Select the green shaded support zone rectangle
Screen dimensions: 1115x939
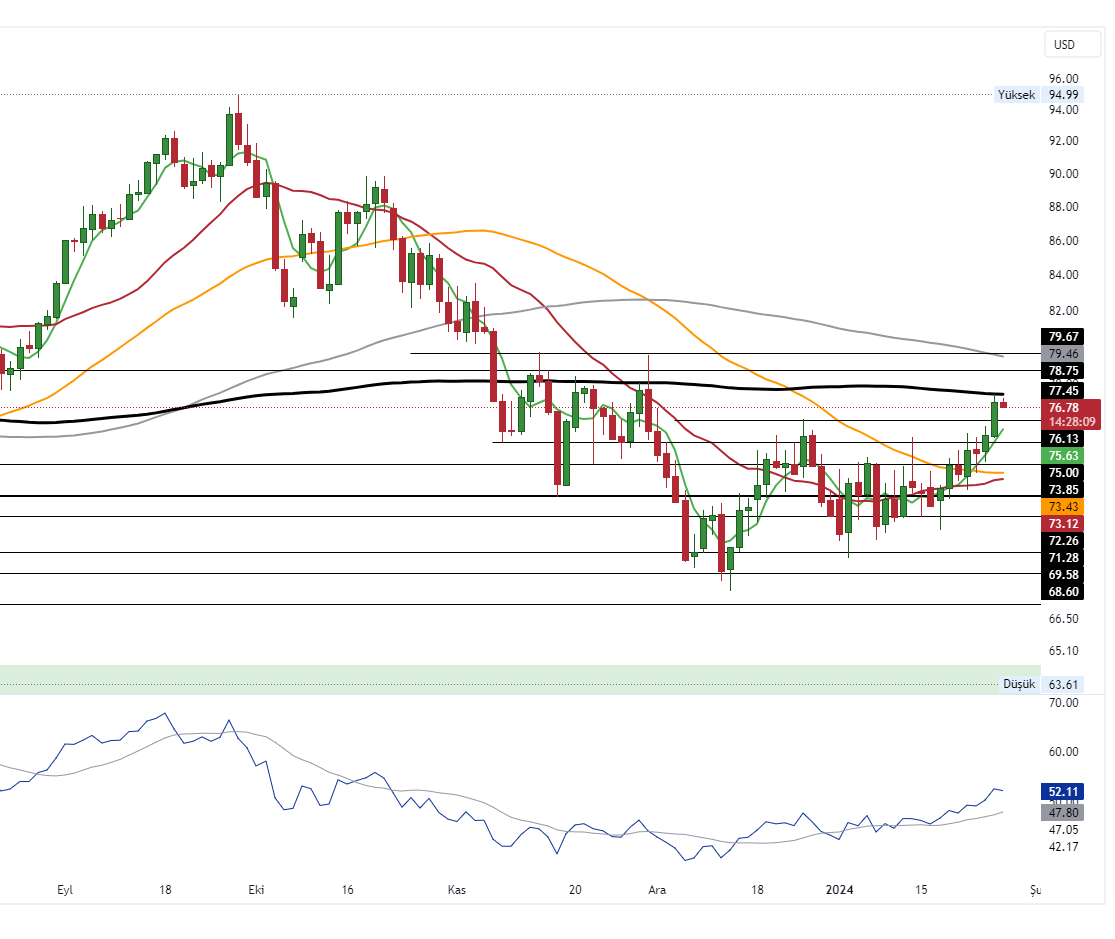click(x=500, y=679)
